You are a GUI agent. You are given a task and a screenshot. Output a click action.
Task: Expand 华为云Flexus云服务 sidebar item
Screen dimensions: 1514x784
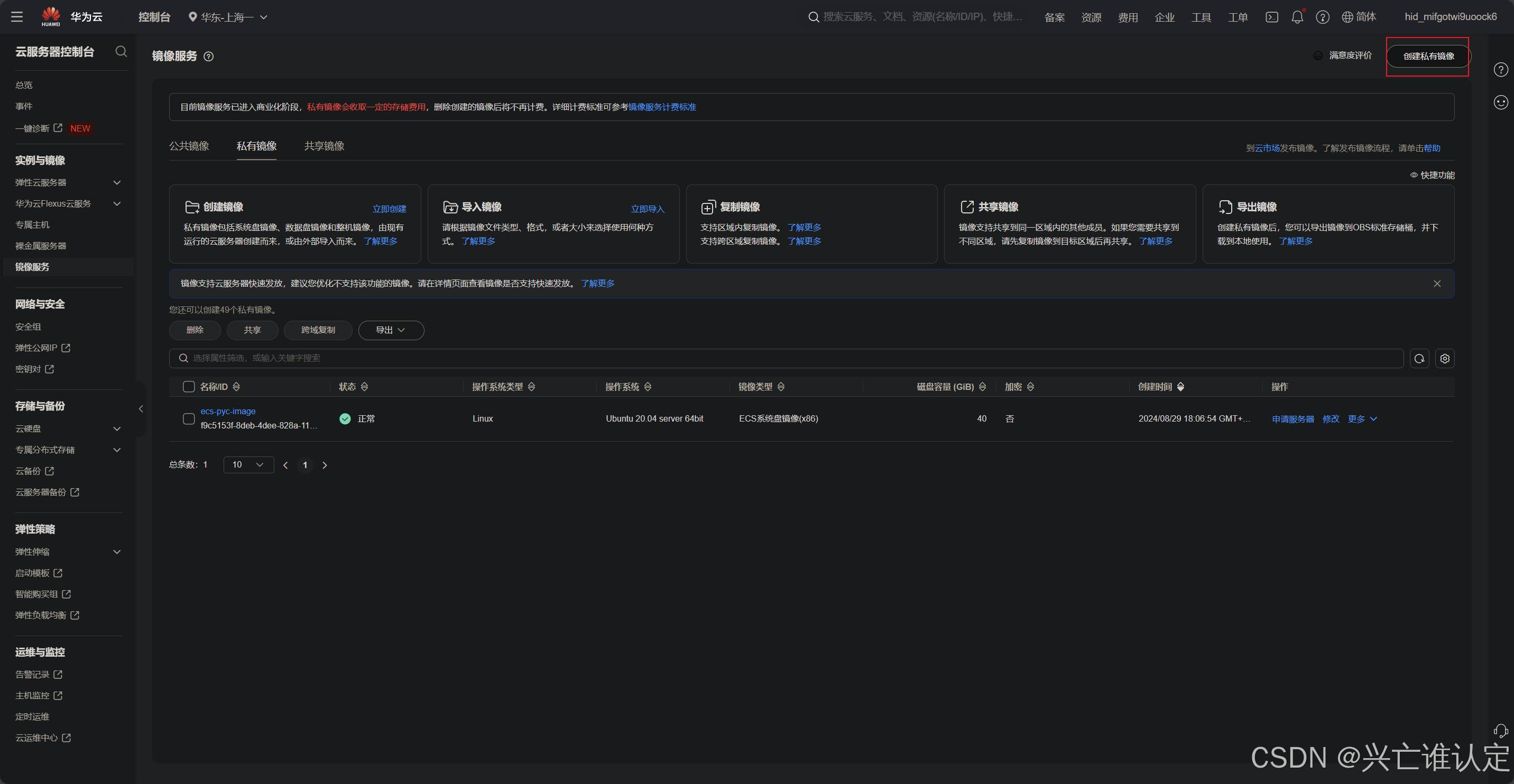117,204
